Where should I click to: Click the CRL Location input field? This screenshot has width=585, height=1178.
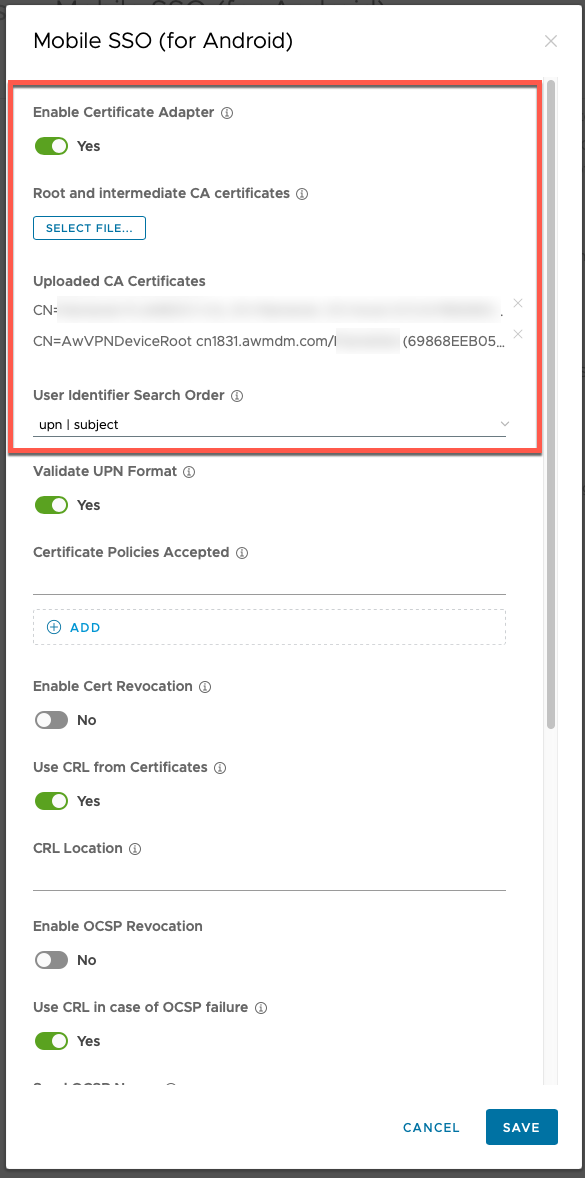[270, 877]
